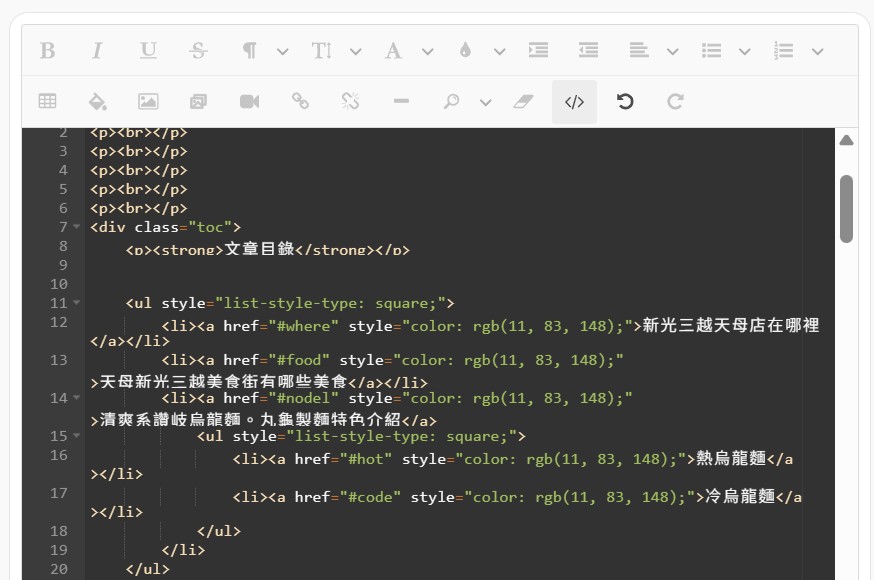This screenshot has width=874, height=580.
Task: Click the Paragraph Format pilcrow icon
Action: point(249,51)
